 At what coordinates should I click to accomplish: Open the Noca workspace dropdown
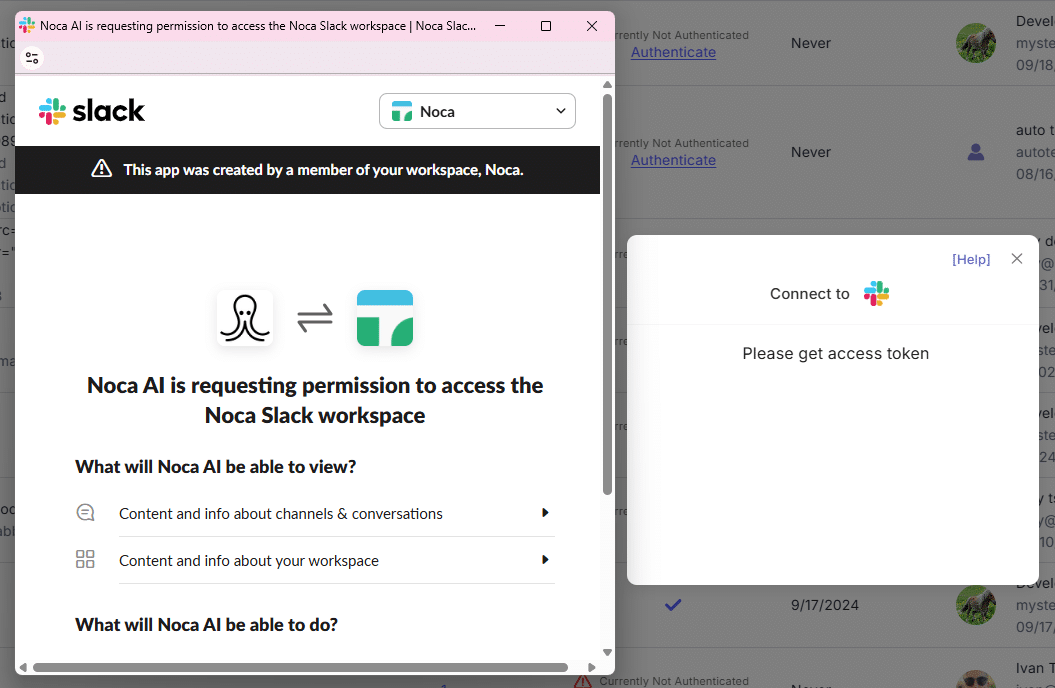pos(477,111)
